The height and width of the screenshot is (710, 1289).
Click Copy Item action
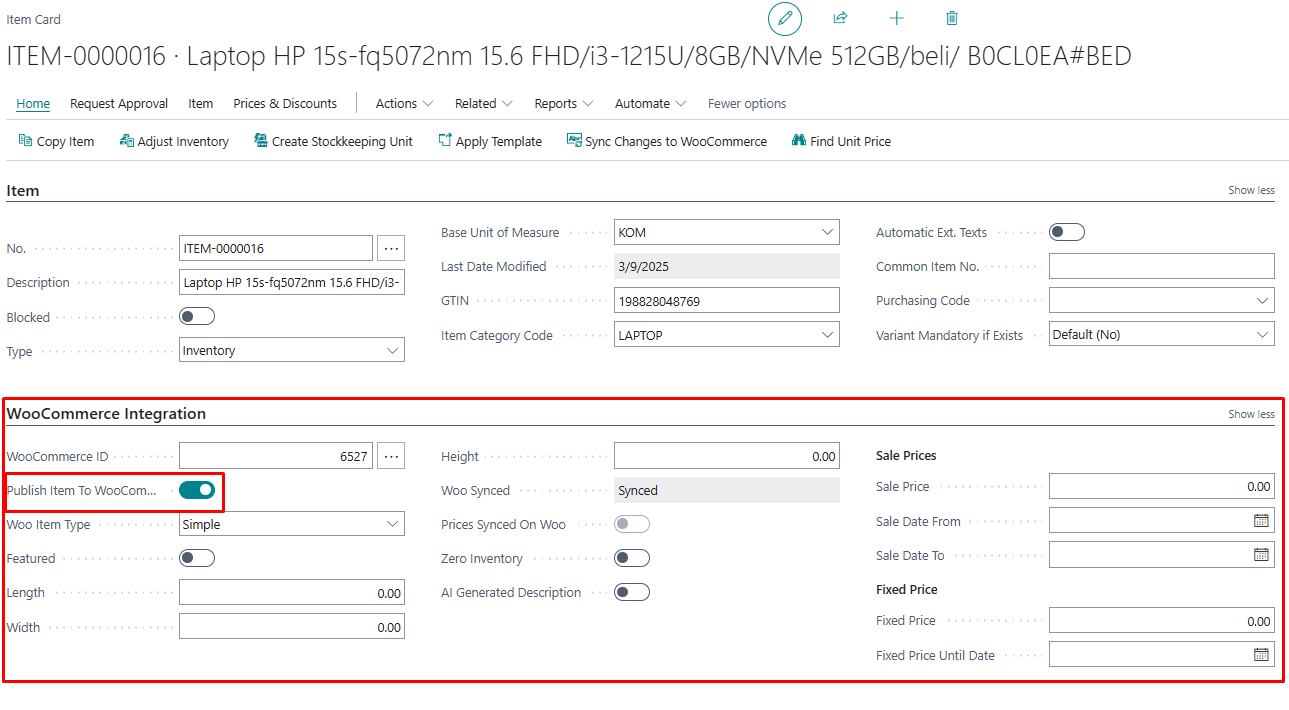coord(56,141)
